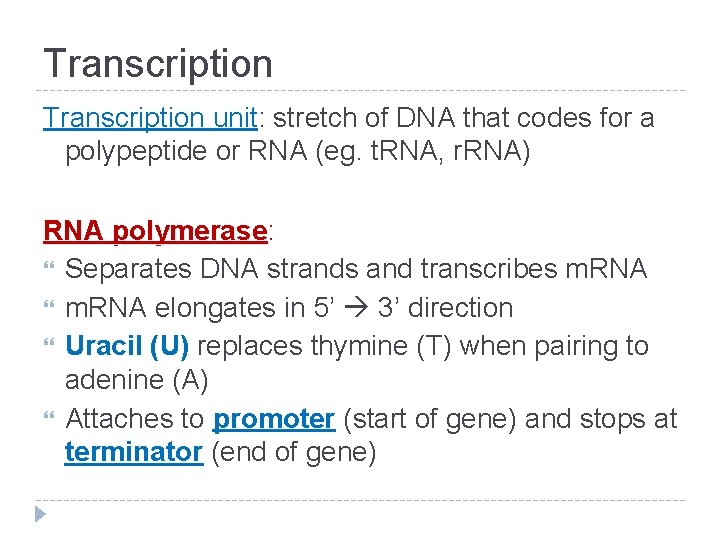
Task: Click the bullet before mRNA elongates
Action: pos(49,304)
